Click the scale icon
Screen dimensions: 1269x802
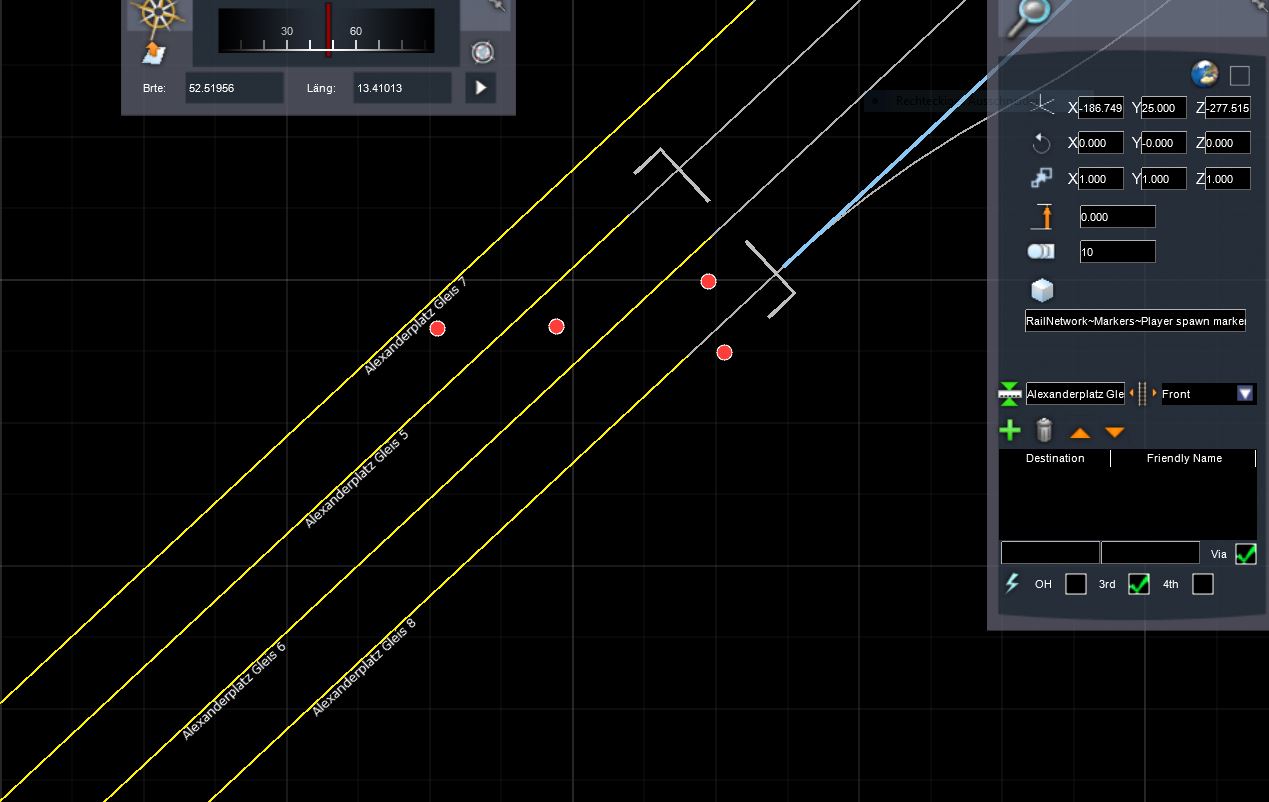point(1041,178)
